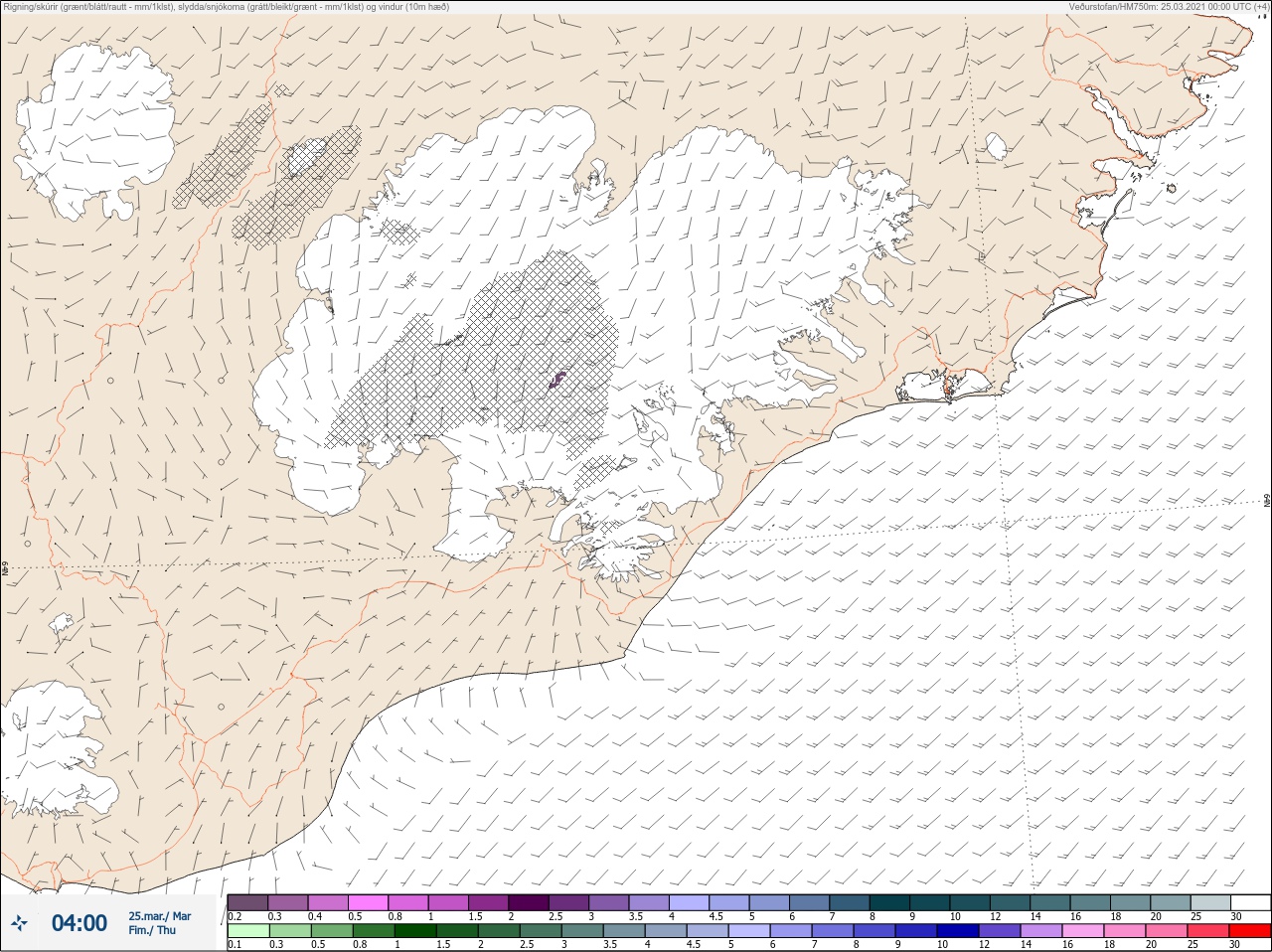Select the violet 14 swatch, lower legend row
The image size is (1272, 952).
[1040, 932]
